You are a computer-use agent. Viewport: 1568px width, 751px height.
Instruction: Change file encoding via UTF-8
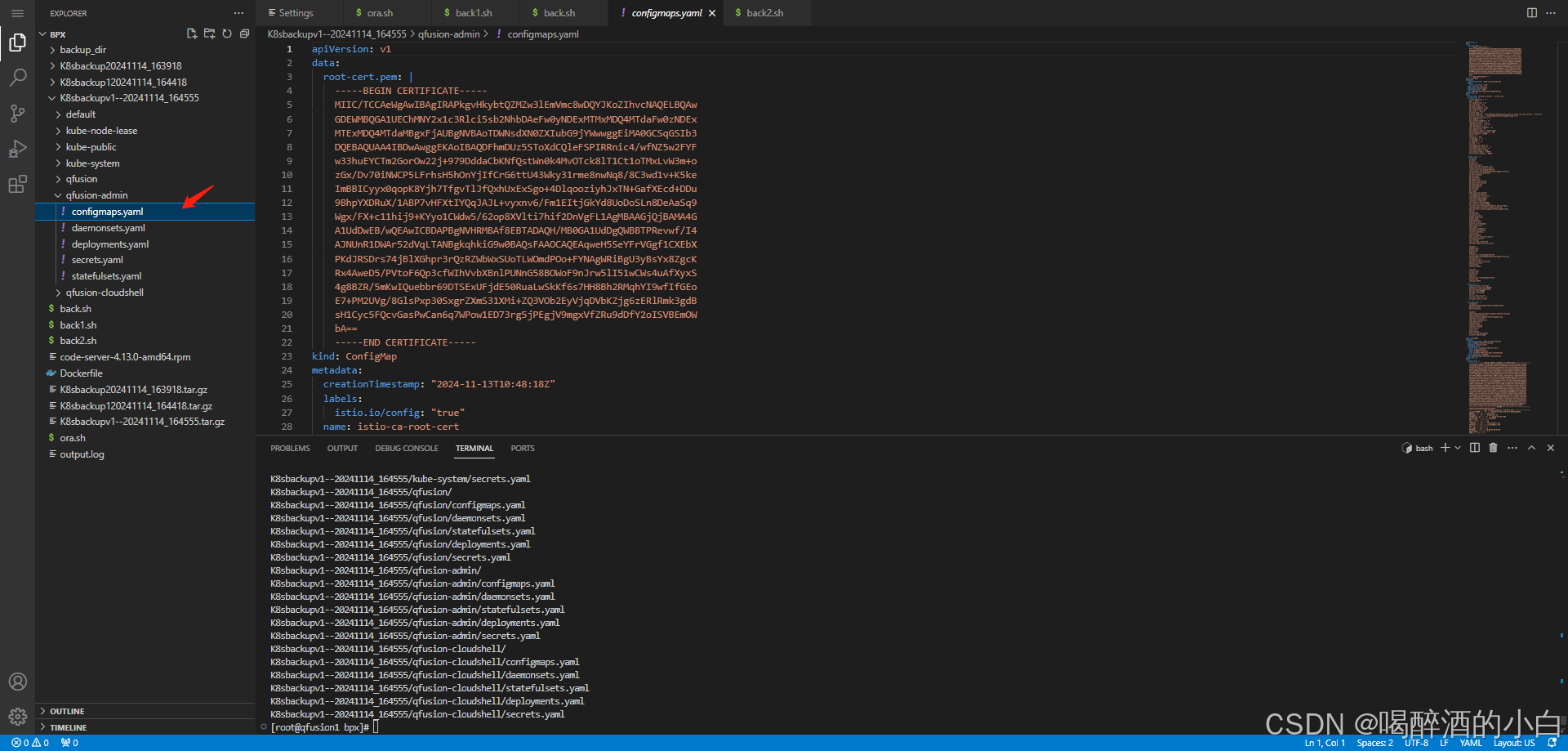(x=1417, y=743)
